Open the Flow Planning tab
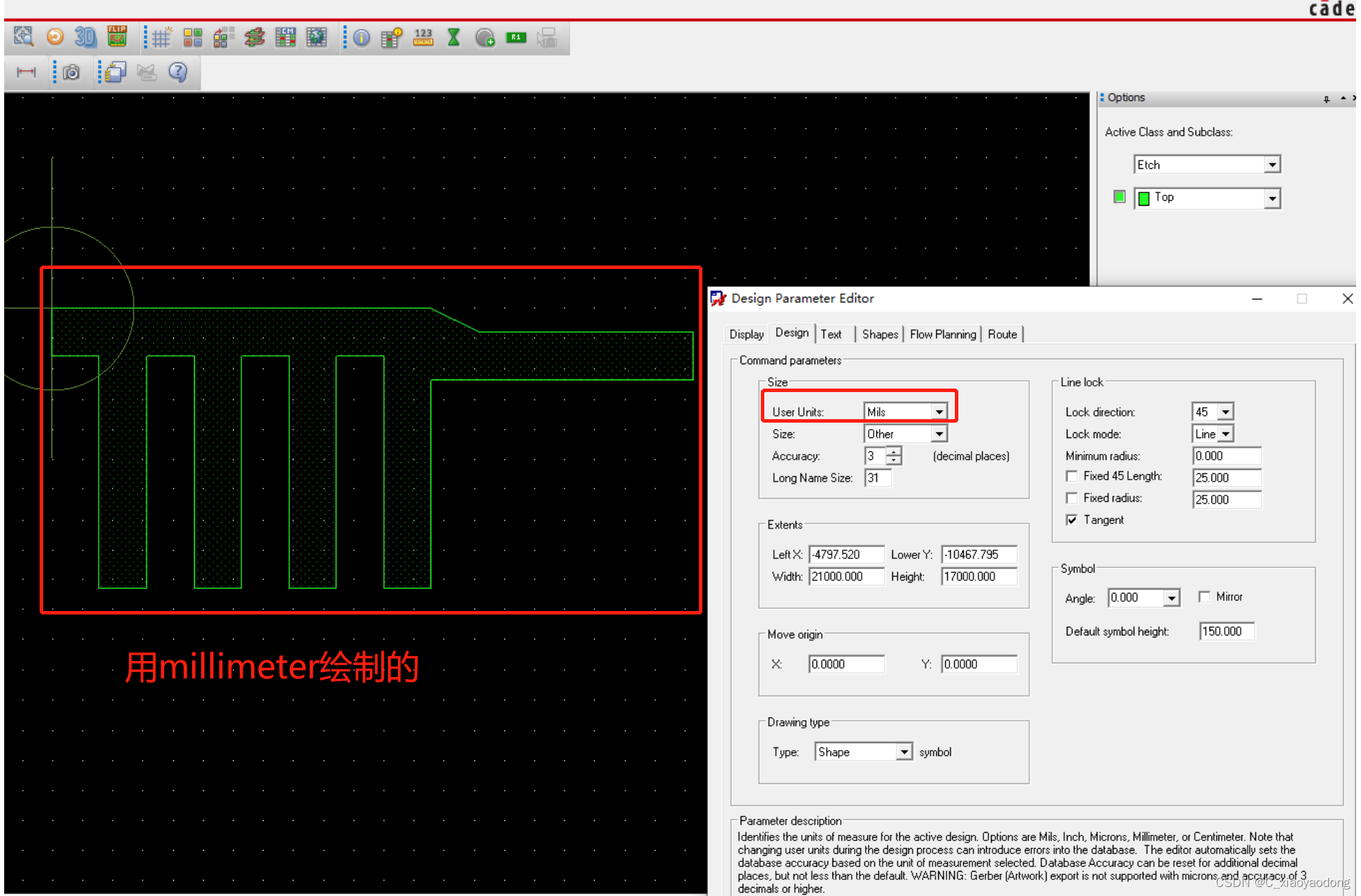This screenshot has height=896, width=1361. 942,334
